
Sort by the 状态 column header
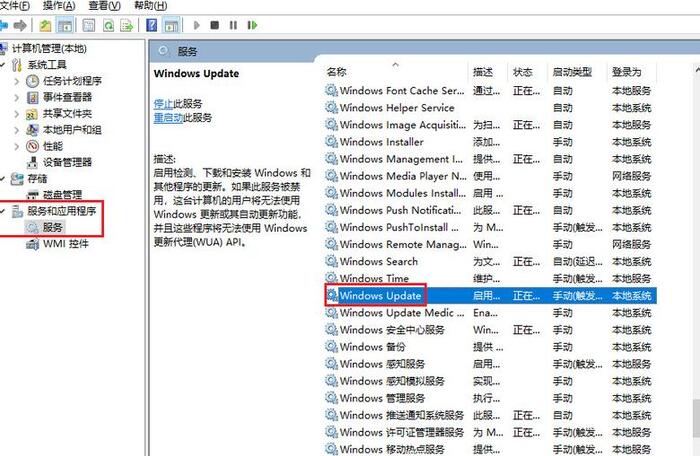tap(527, 72)
